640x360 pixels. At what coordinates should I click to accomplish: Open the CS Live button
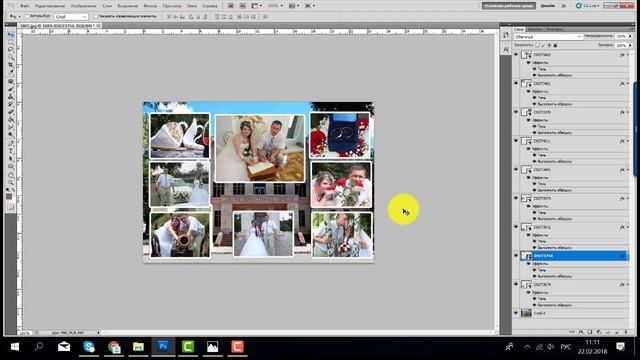(x=587, y=6)
